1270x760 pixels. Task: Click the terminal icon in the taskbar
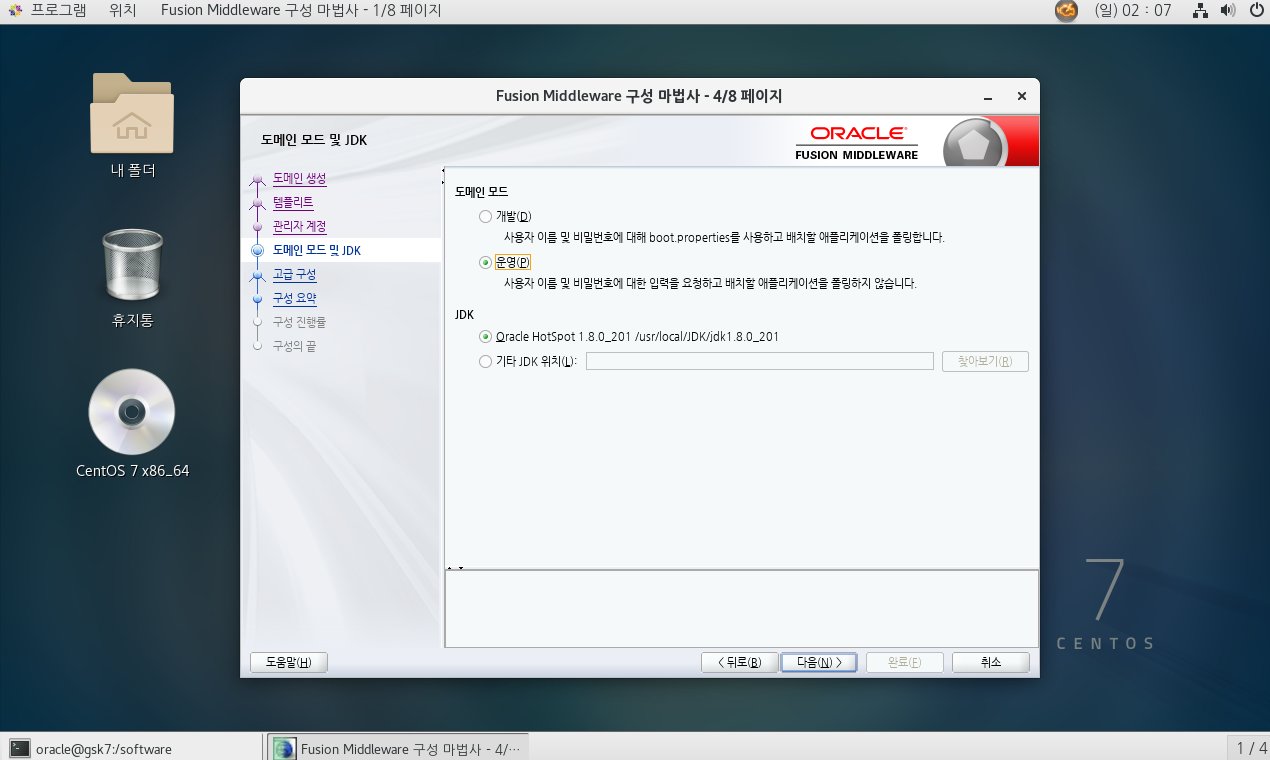(19, 748)
